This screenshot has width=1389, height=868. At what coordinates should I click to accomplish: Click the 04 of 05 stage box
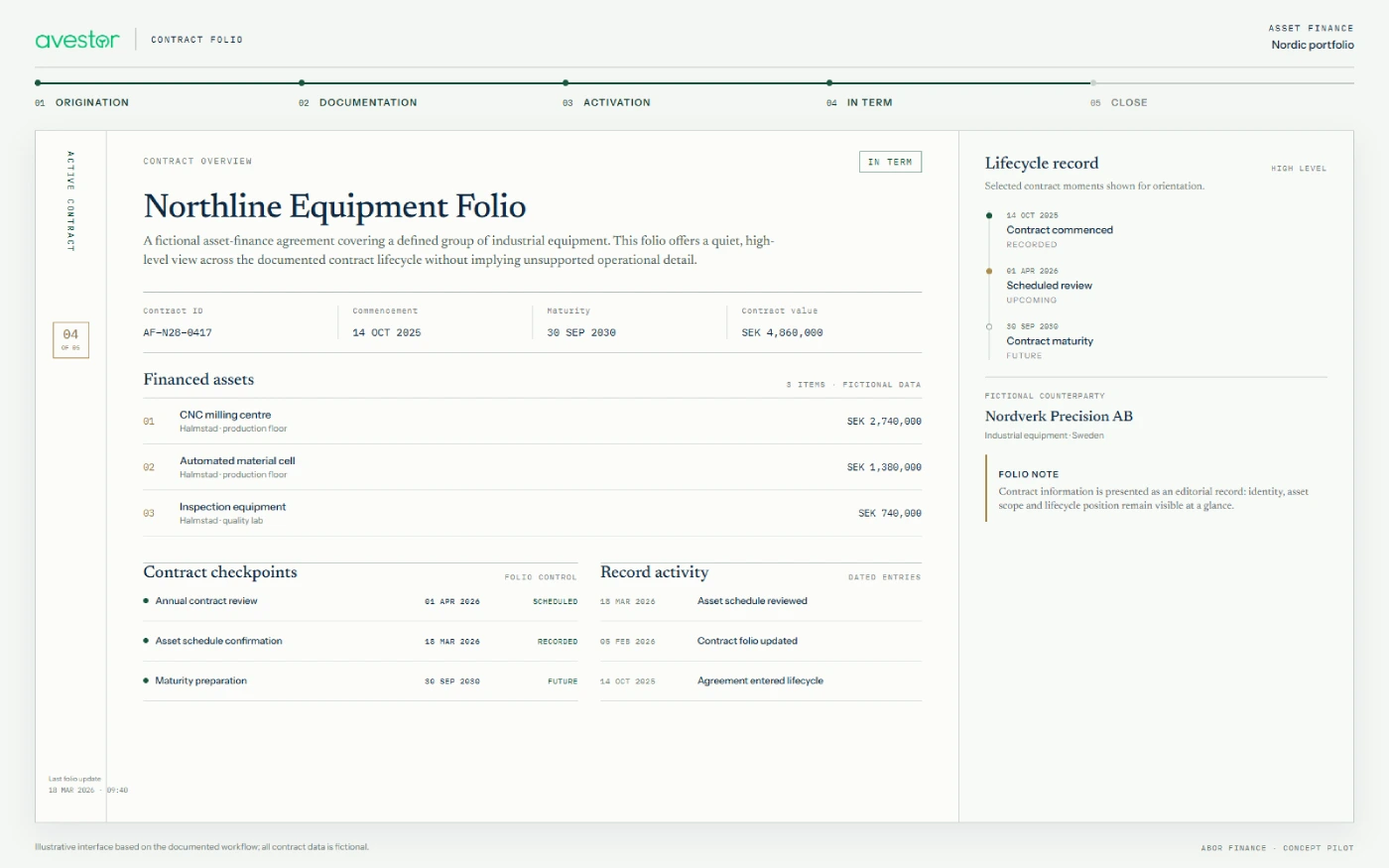[x=70, y=339]
